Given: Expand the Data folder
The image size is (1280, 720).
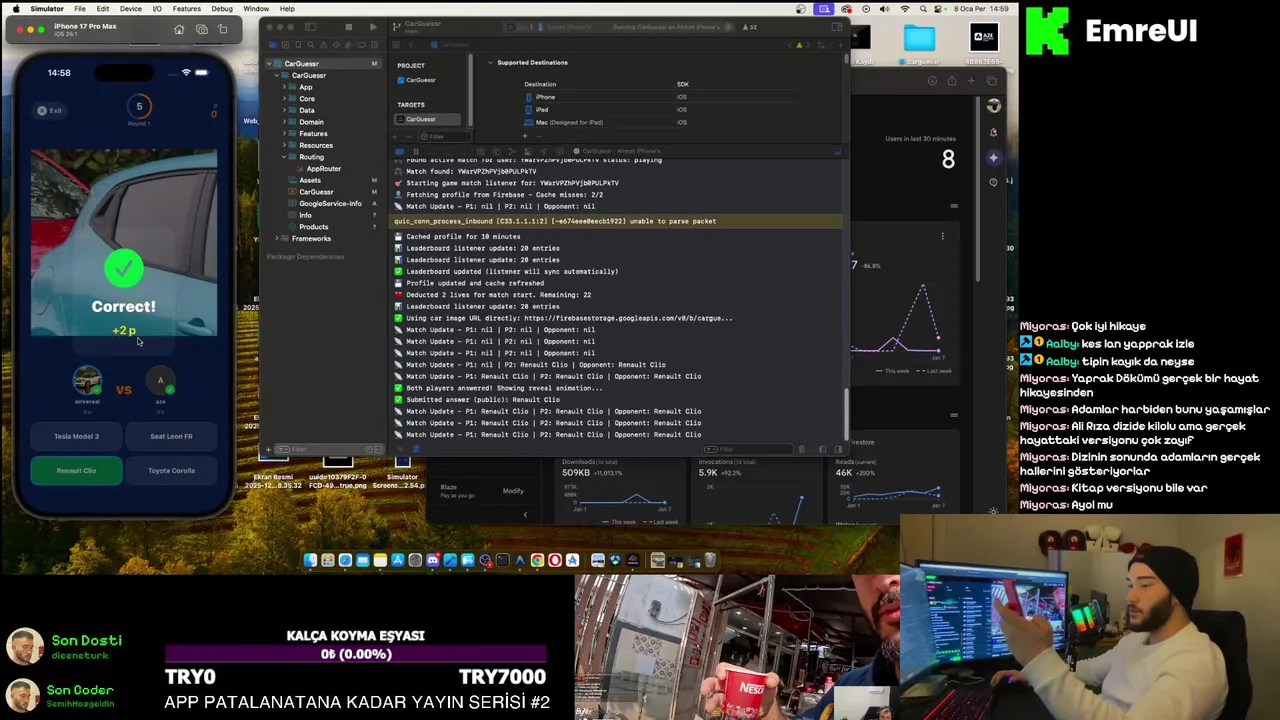Looking at the screenshot, I should (x=284, y=110).
